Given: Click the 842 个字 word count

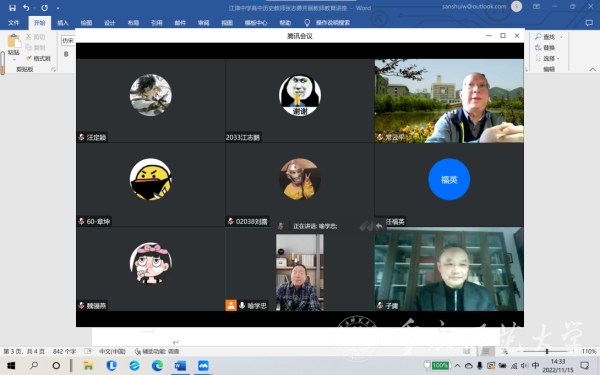Looking at the screenshot, I should click(64, 351).
